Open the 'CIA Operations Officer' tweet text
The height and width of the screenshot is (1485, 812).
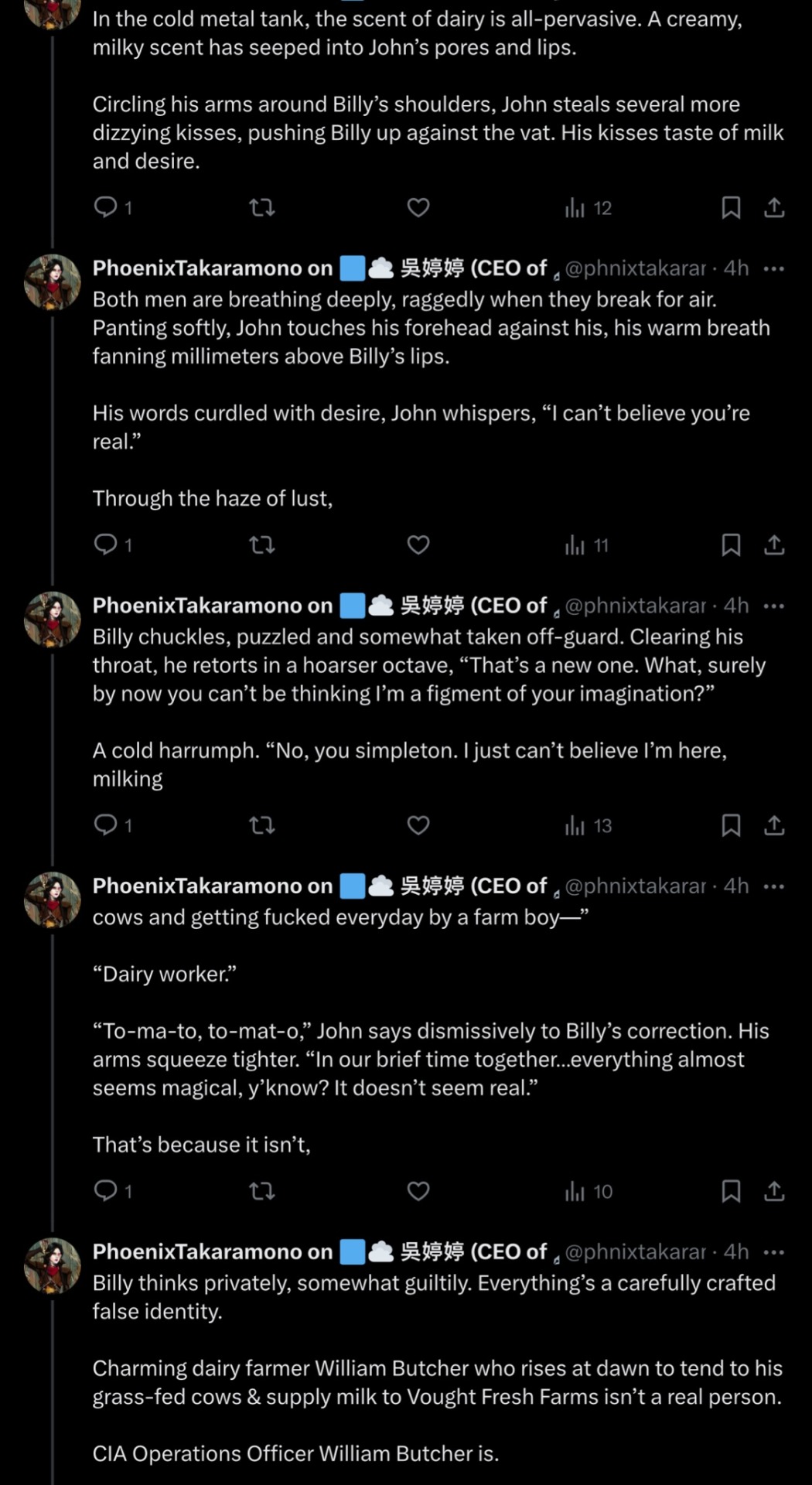point(295,1453)
